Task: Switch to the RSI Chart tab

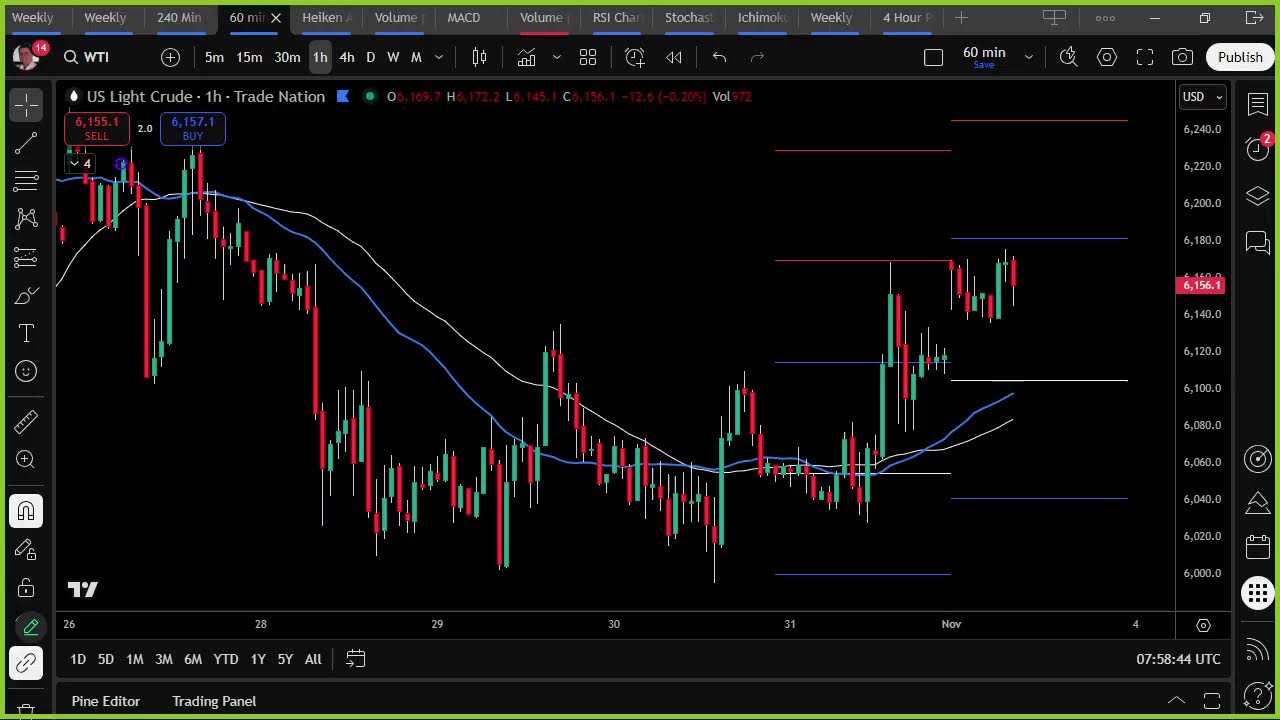Action: [x=616, y=17]
